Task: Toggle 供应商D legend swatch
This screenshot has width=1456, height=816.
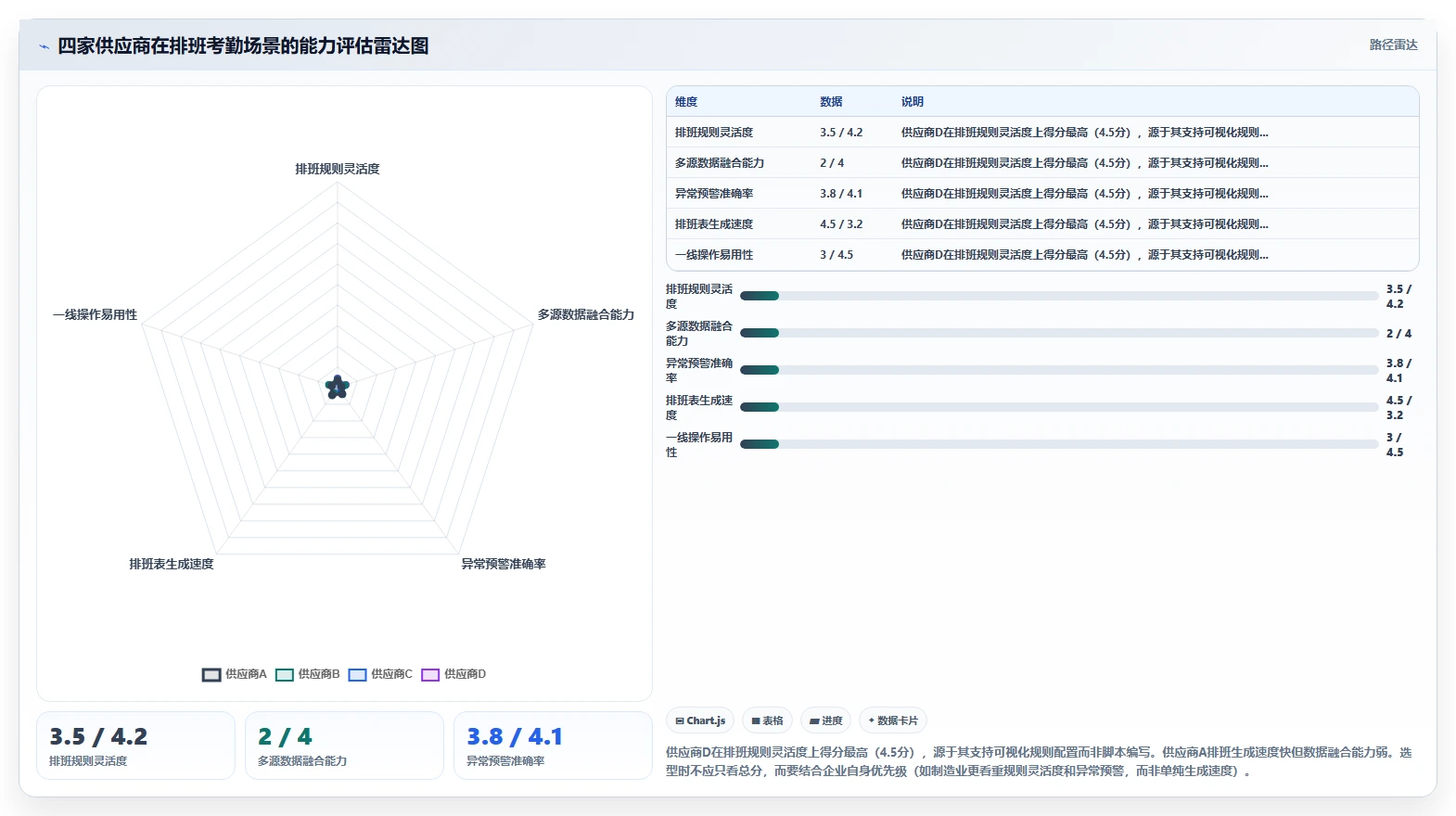Action: tap(430, 675)
